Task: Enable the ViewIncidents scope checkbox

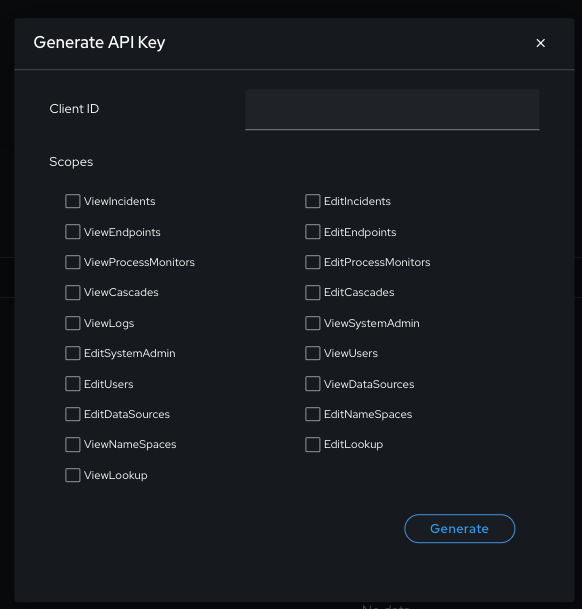Action: coord(73,201)
